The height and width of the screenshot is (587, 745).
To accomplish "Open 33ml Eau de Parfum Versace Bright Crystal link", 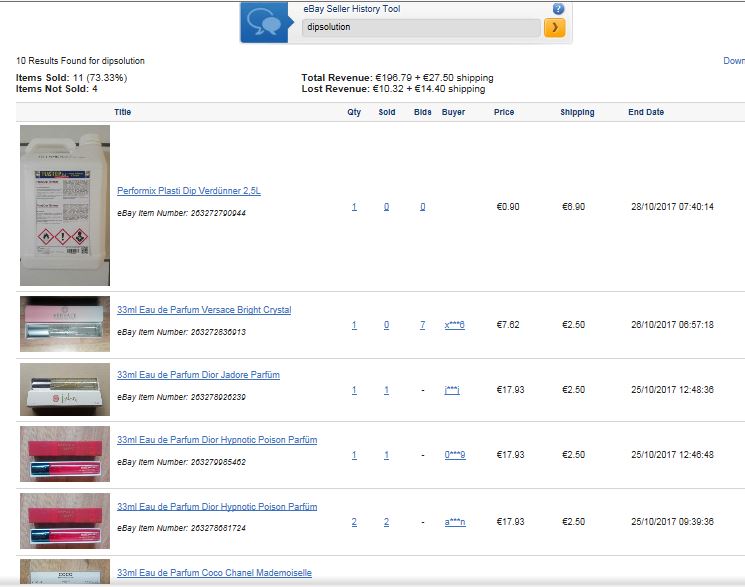I will pos(204,309).
